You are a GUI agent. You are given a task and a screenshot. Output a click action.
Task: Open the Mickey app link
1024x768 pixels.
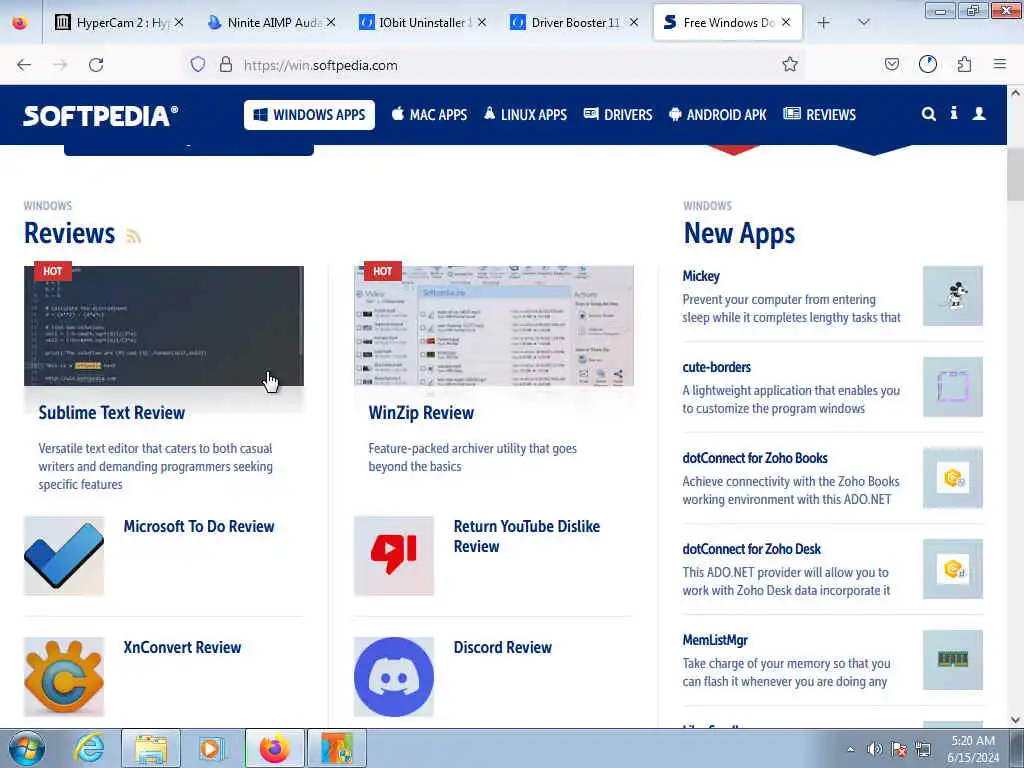(701, 276)
